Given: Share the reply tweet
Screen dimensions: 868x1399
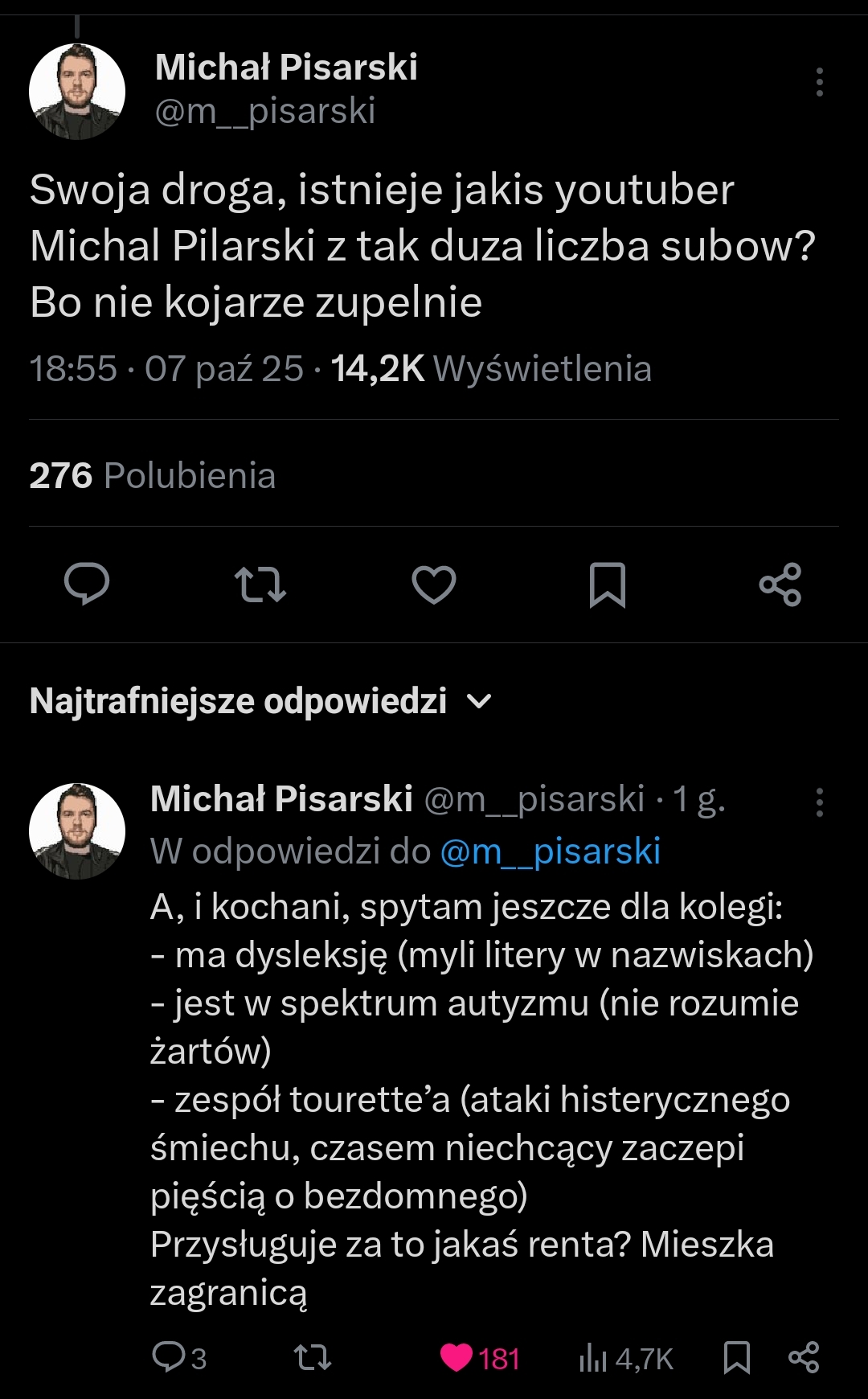Looking at the screenshot, I should 804,1357.
